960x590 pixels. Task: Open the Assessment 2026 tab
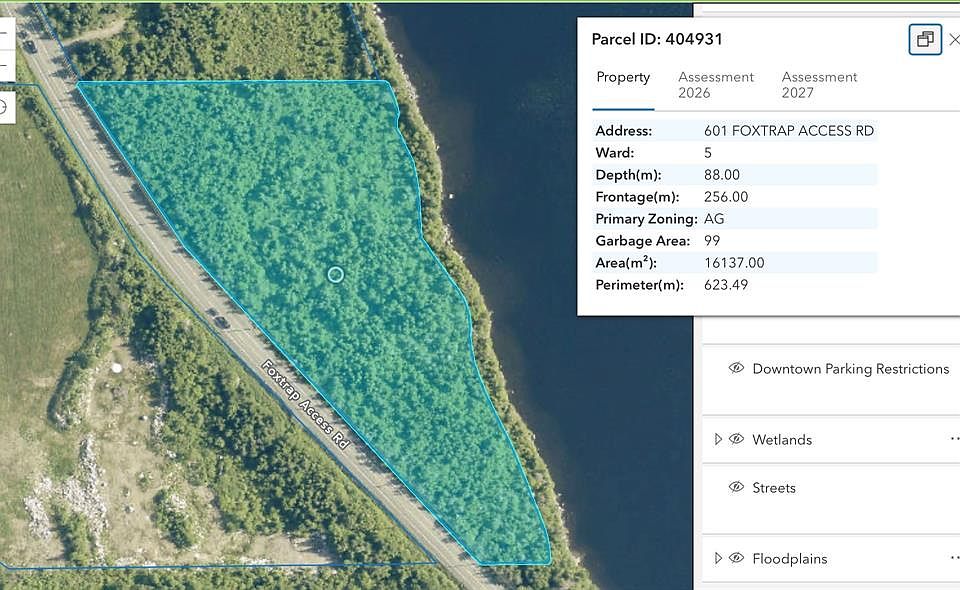coord(716,85)
